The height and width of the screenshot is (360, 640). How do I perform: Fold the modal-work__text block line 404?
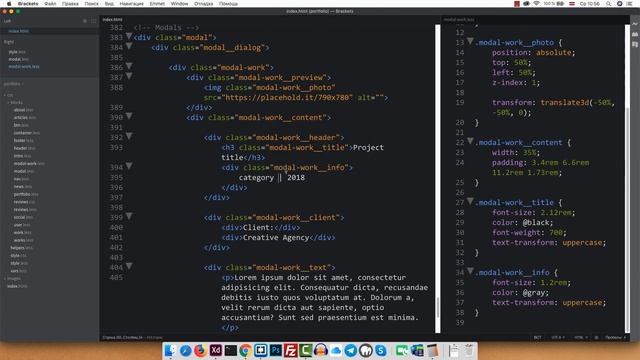129,267
